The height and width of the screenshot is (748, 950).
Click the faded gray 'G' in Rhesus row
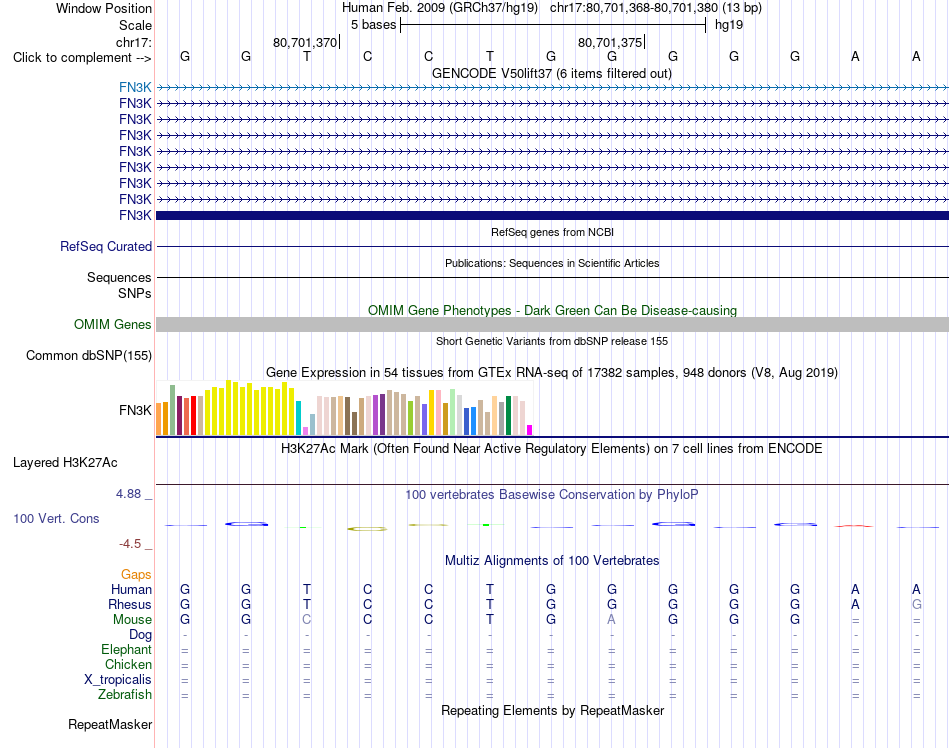917,604
